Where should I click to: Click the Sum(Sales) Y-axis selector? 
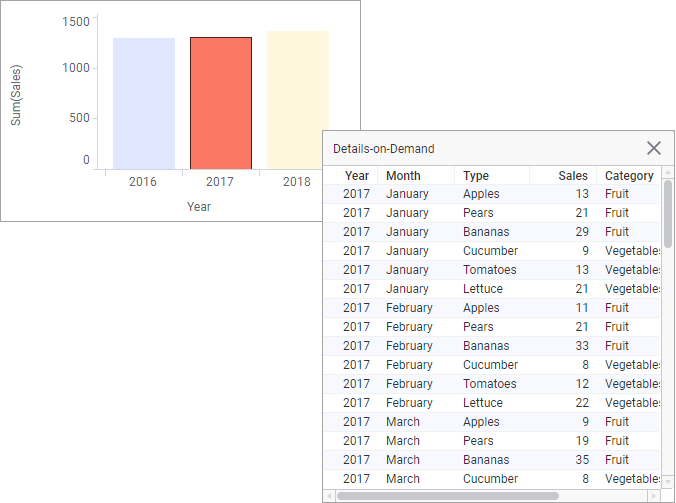pos(16,95)
